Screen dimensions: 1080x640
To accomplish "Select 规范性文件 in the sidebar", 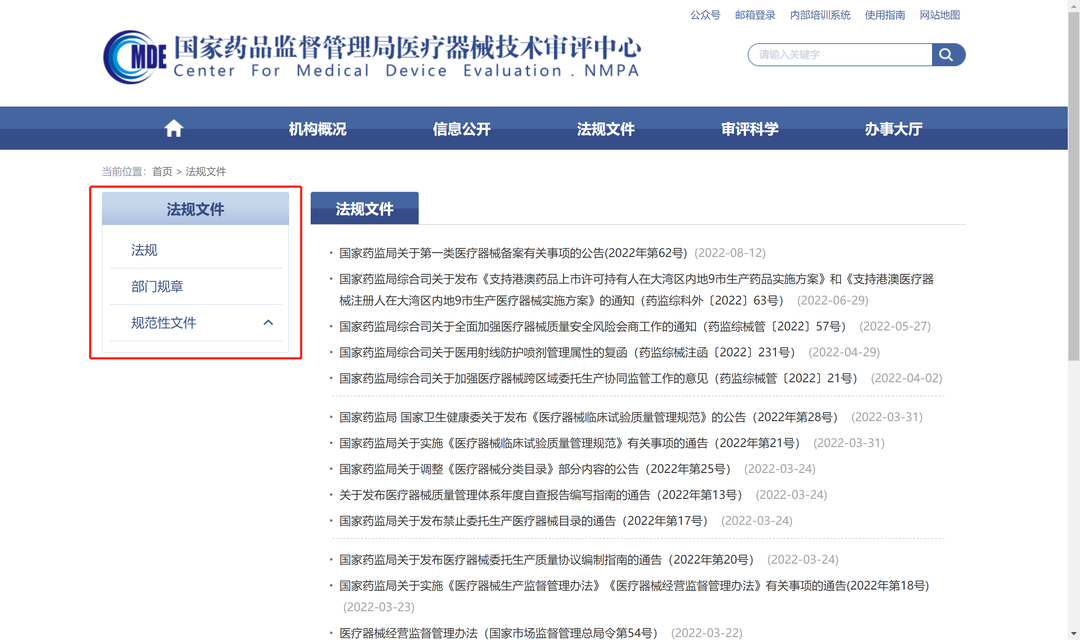I will [164, 322].
